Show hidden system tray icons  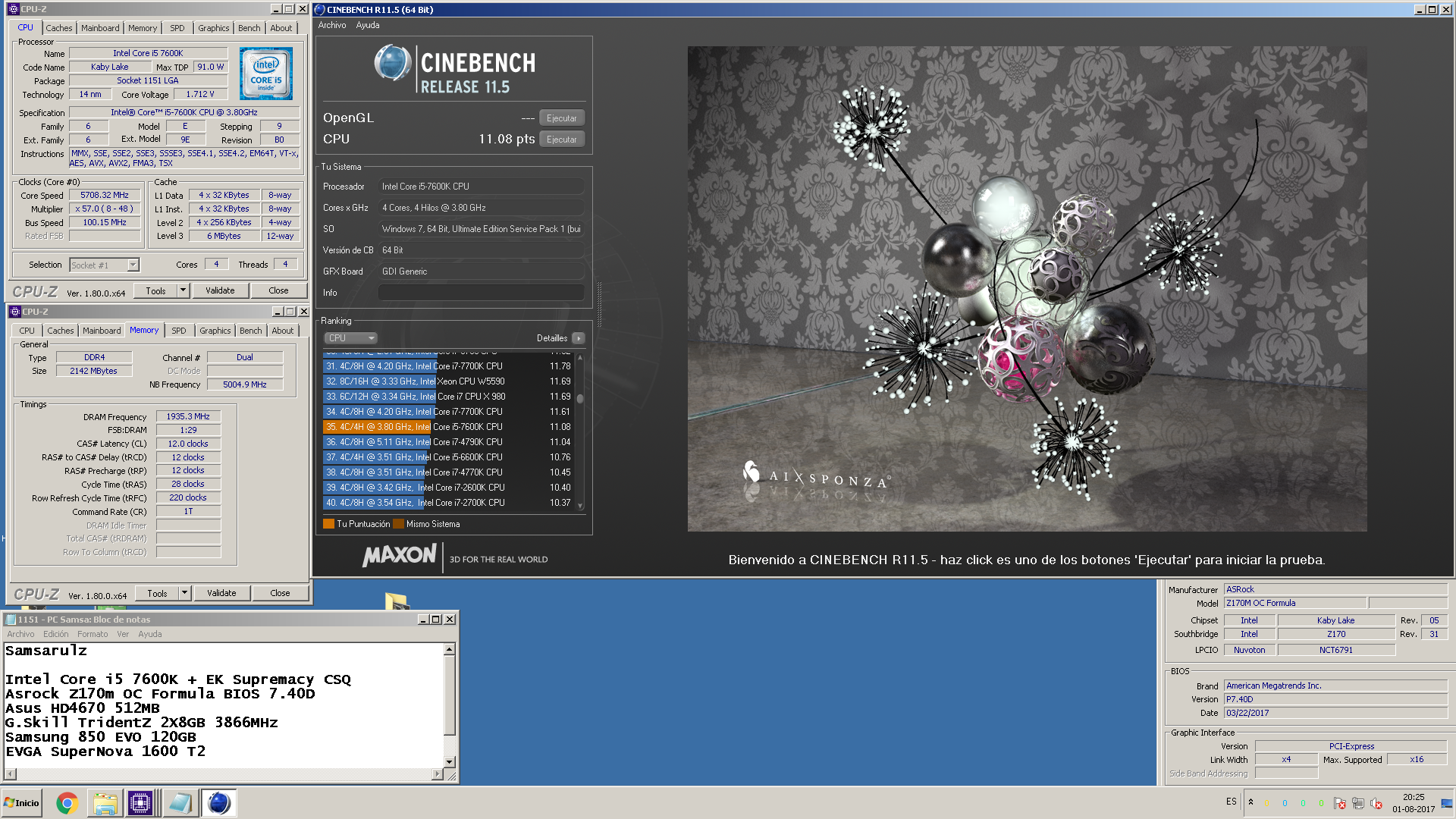point(1250,802)
